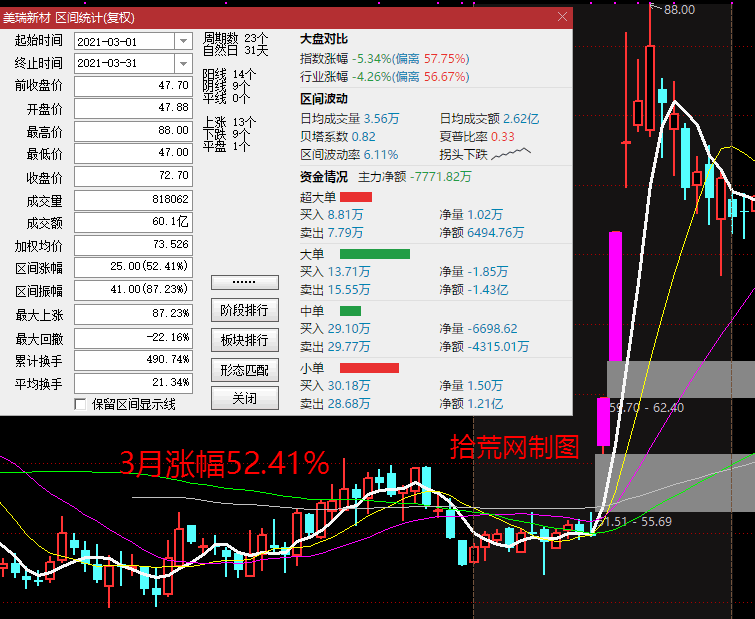Click the 区间波动率 6.11% text

[349, 155]
